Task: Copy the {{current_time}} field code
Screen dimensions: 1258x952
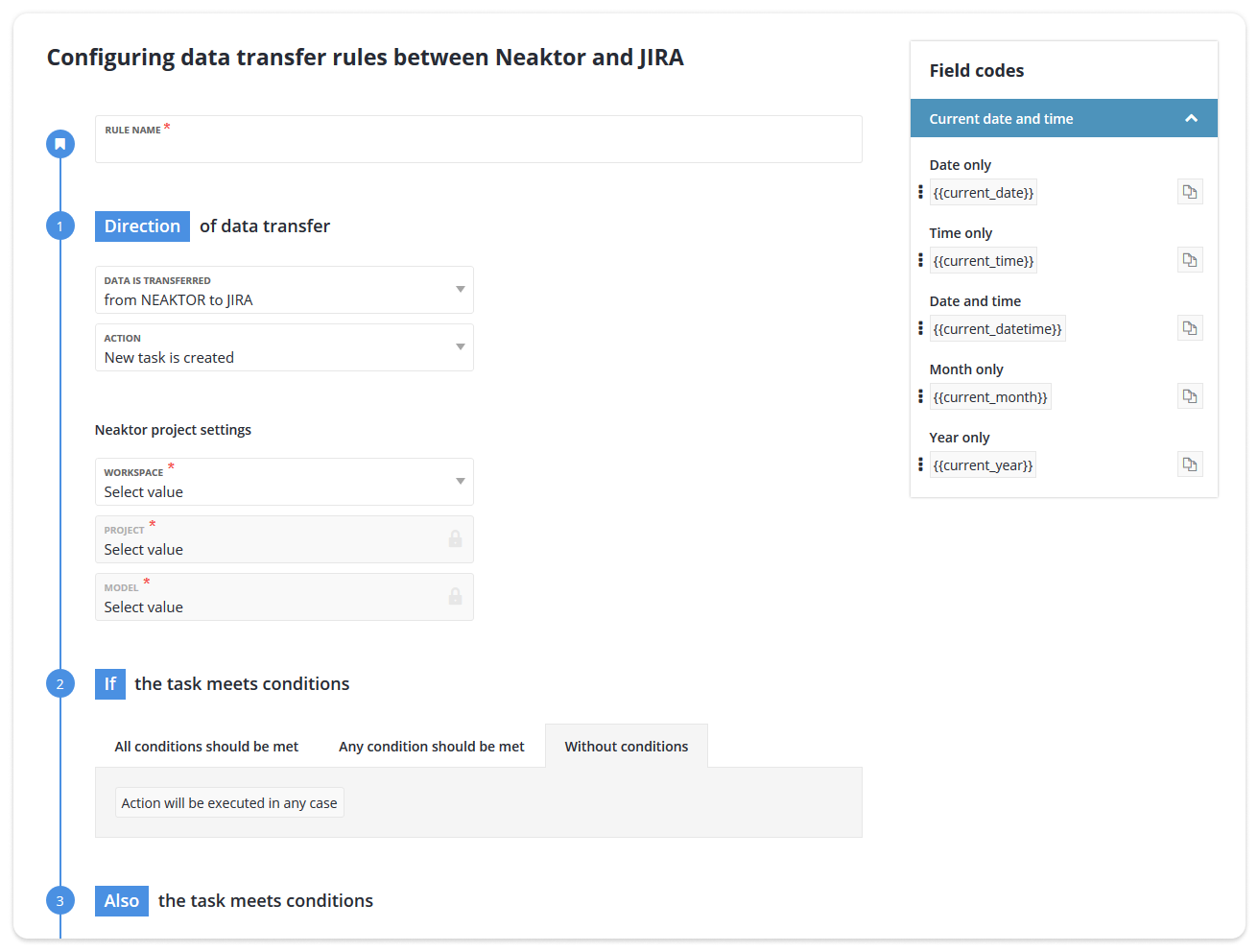Action: point(1190,259)
